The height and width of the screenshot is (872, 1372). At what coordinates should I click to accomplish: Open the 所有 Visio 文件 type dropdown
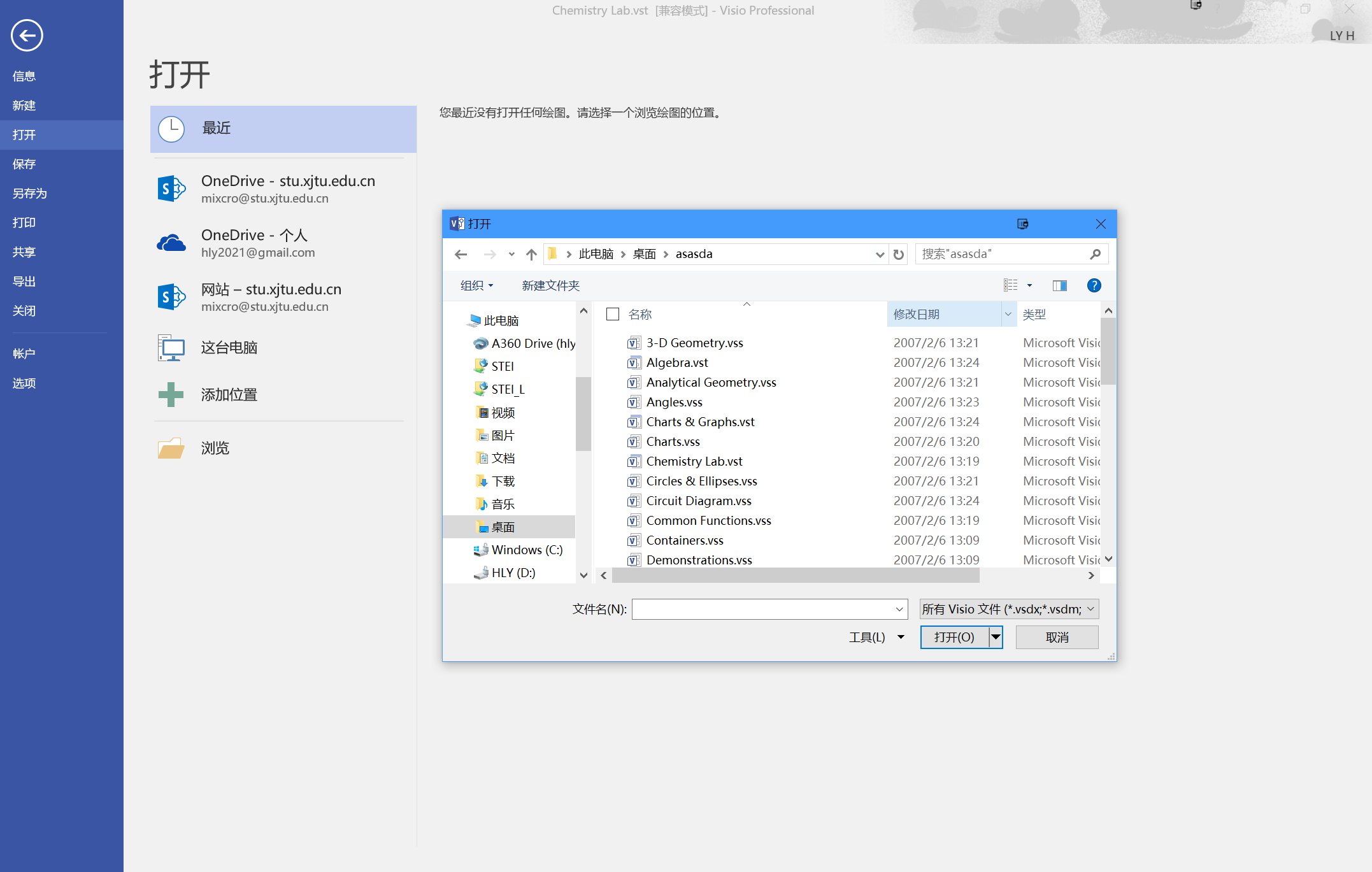1007,609
